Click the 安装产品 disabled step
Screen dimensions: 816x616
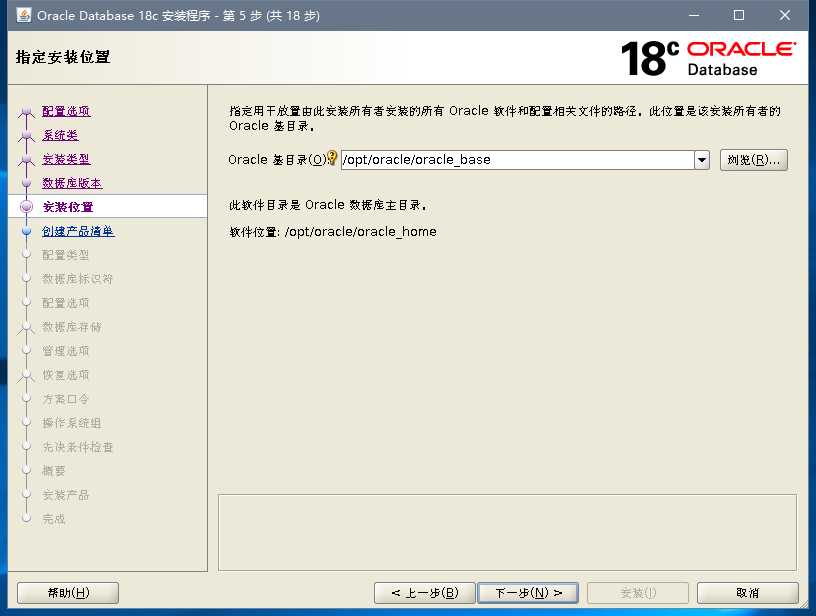[66, 495]
